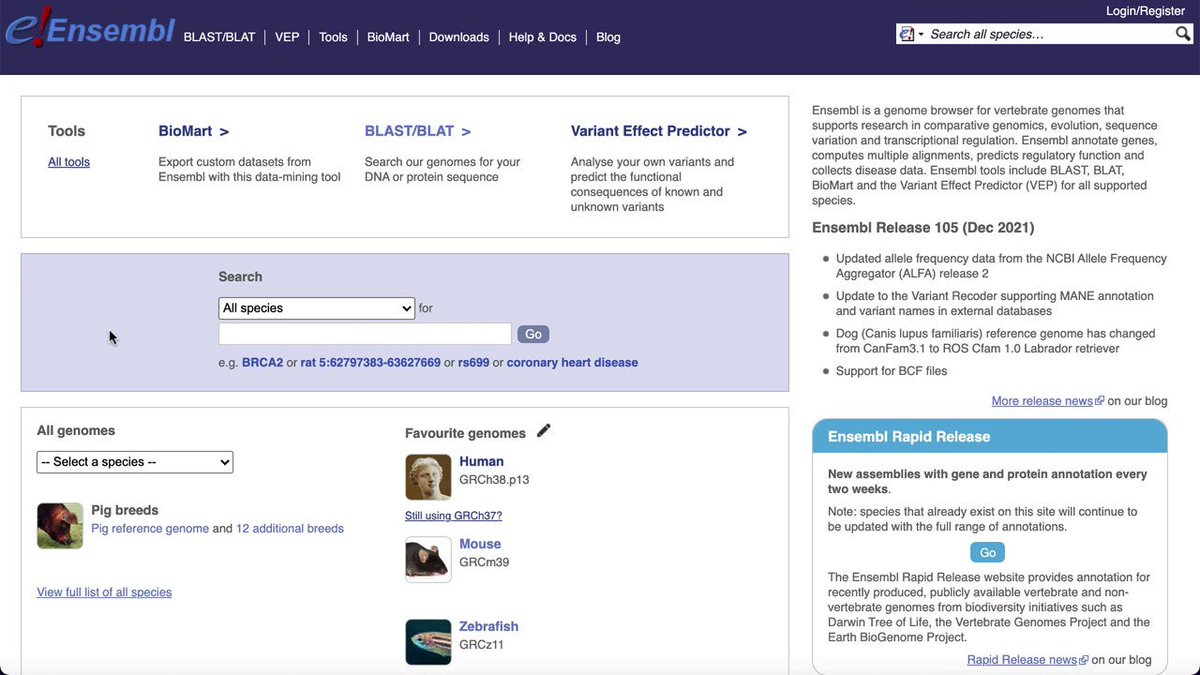The height and width of the screenshot is (675, 1200).
Task: Go to Downloads in the top menu
Action: [459, 37]
